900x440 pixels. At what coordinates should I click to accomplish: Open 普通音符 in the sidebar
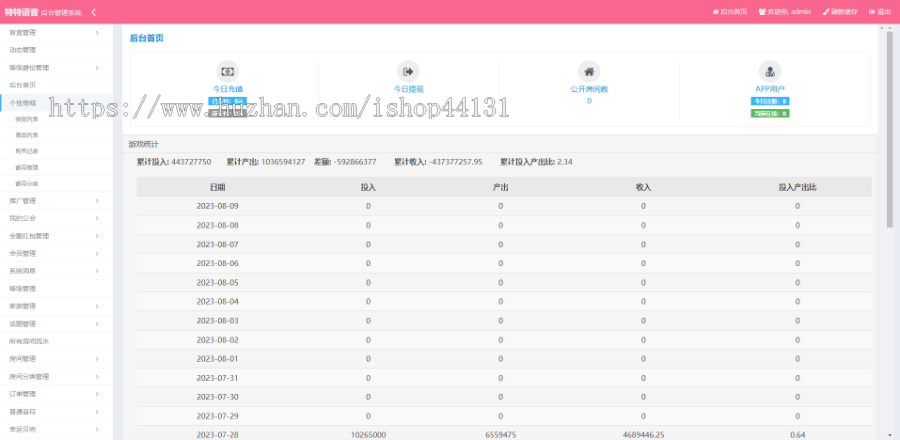22,412
